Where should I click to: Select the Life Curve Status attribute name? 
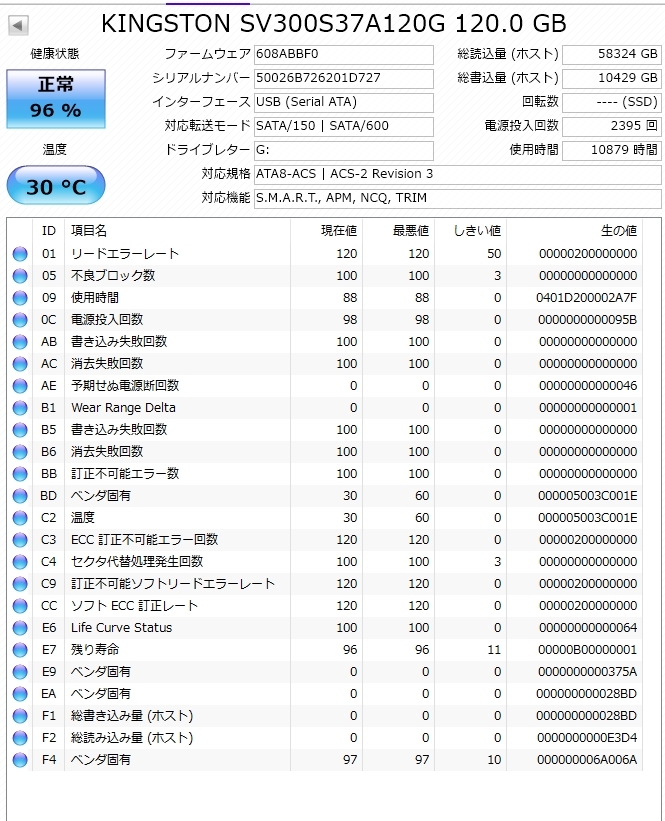[121, 628]
